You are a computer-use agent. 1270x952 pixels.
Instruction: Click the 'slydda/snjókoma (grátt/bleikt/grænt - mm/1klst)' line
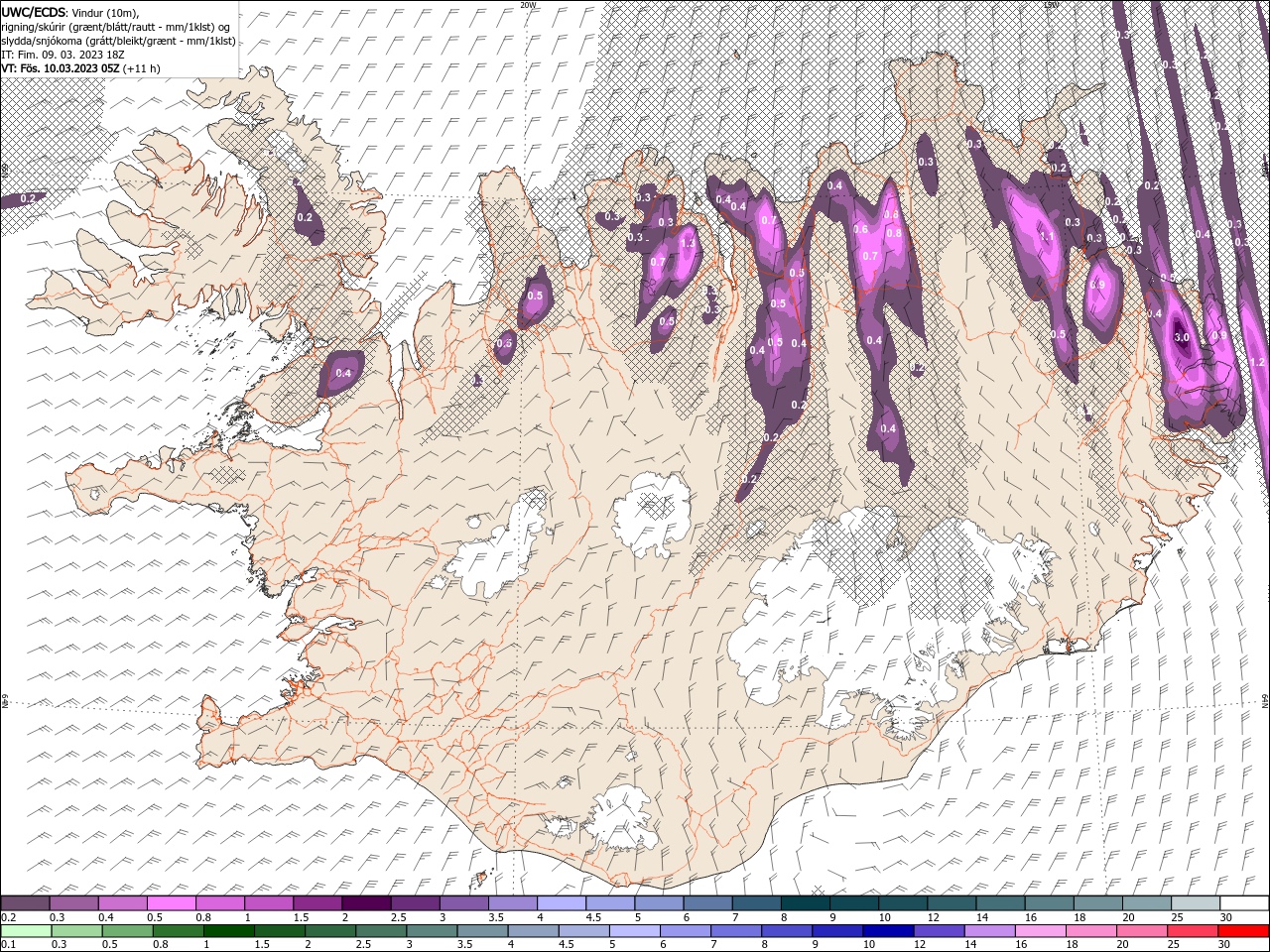118,41
